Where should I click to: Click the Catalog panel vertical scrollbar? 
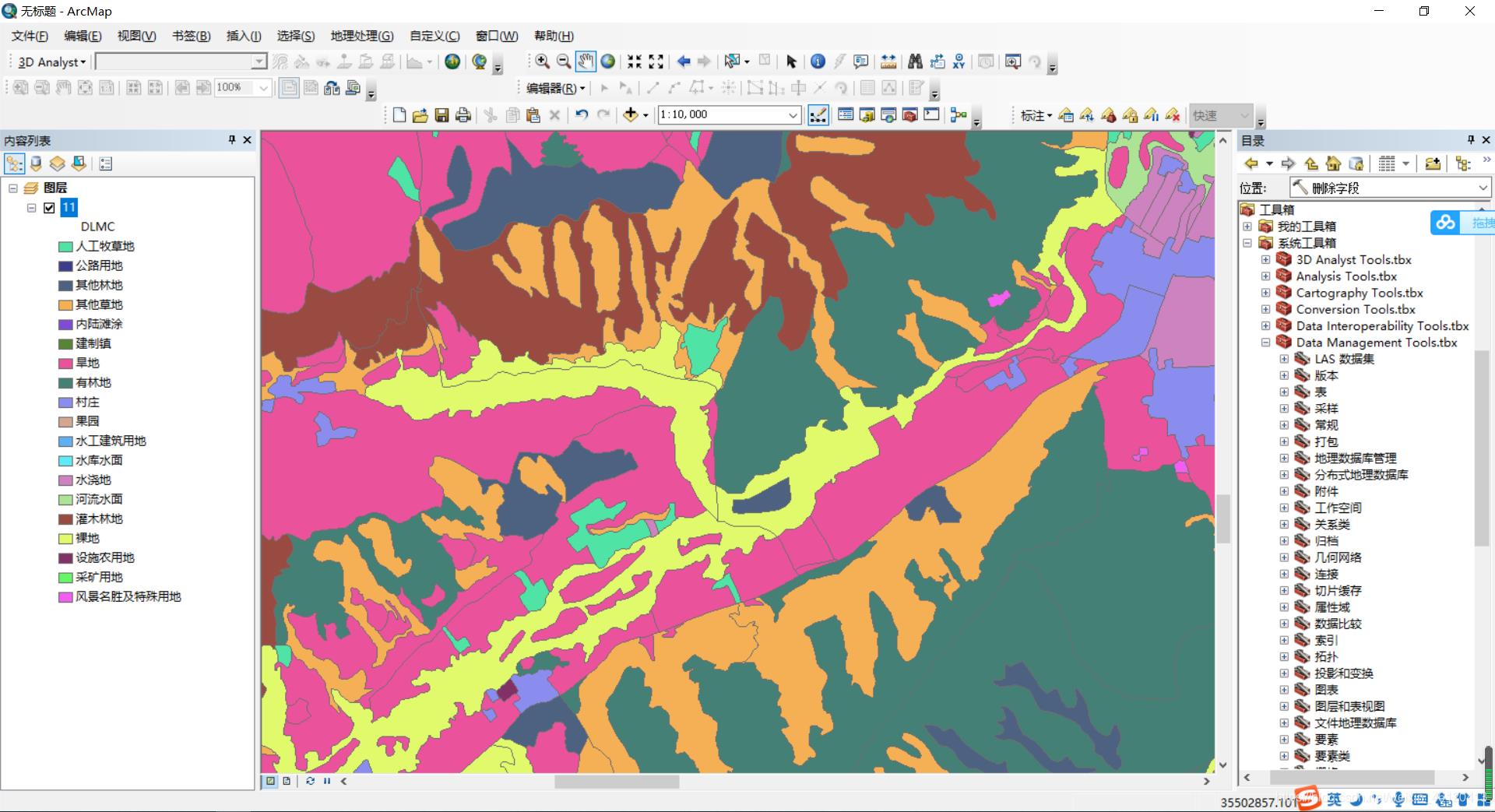pos(1483,448)
